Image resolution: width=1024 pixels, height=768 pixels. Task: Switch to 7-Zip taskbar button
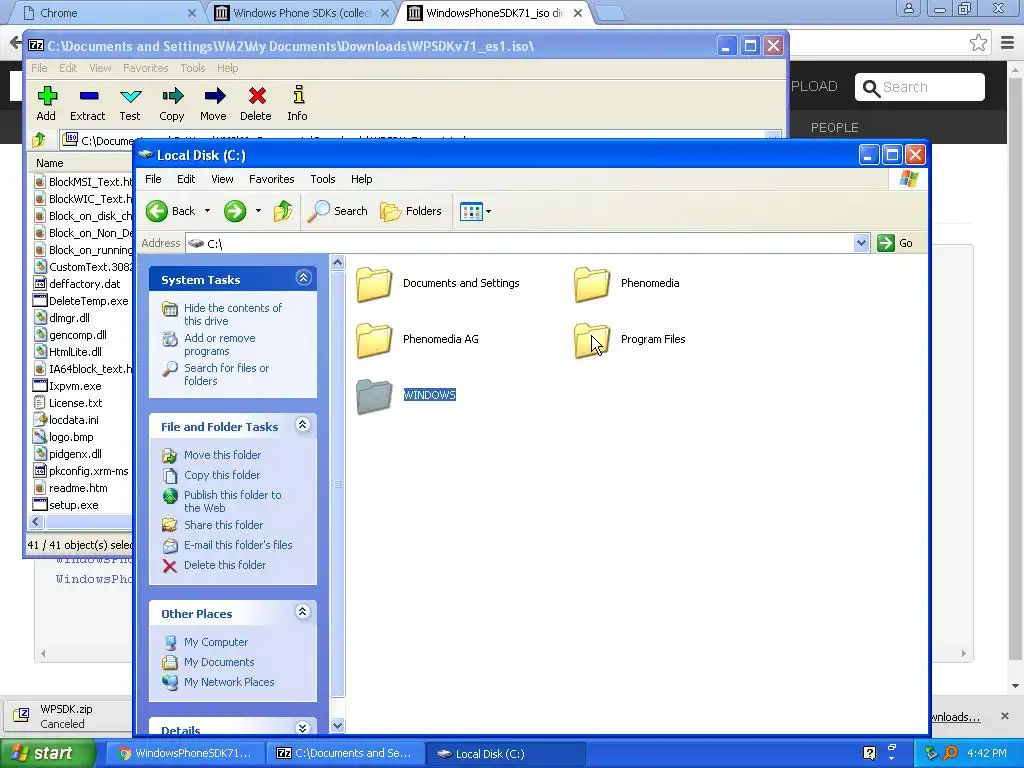345,754
